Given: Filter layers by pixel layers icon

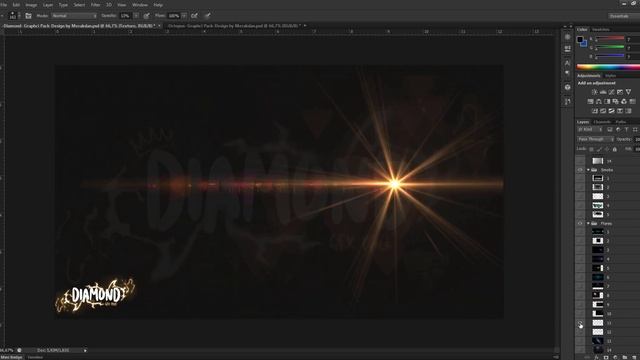Looking at the screenshot, I should click(x=610, y=129).
